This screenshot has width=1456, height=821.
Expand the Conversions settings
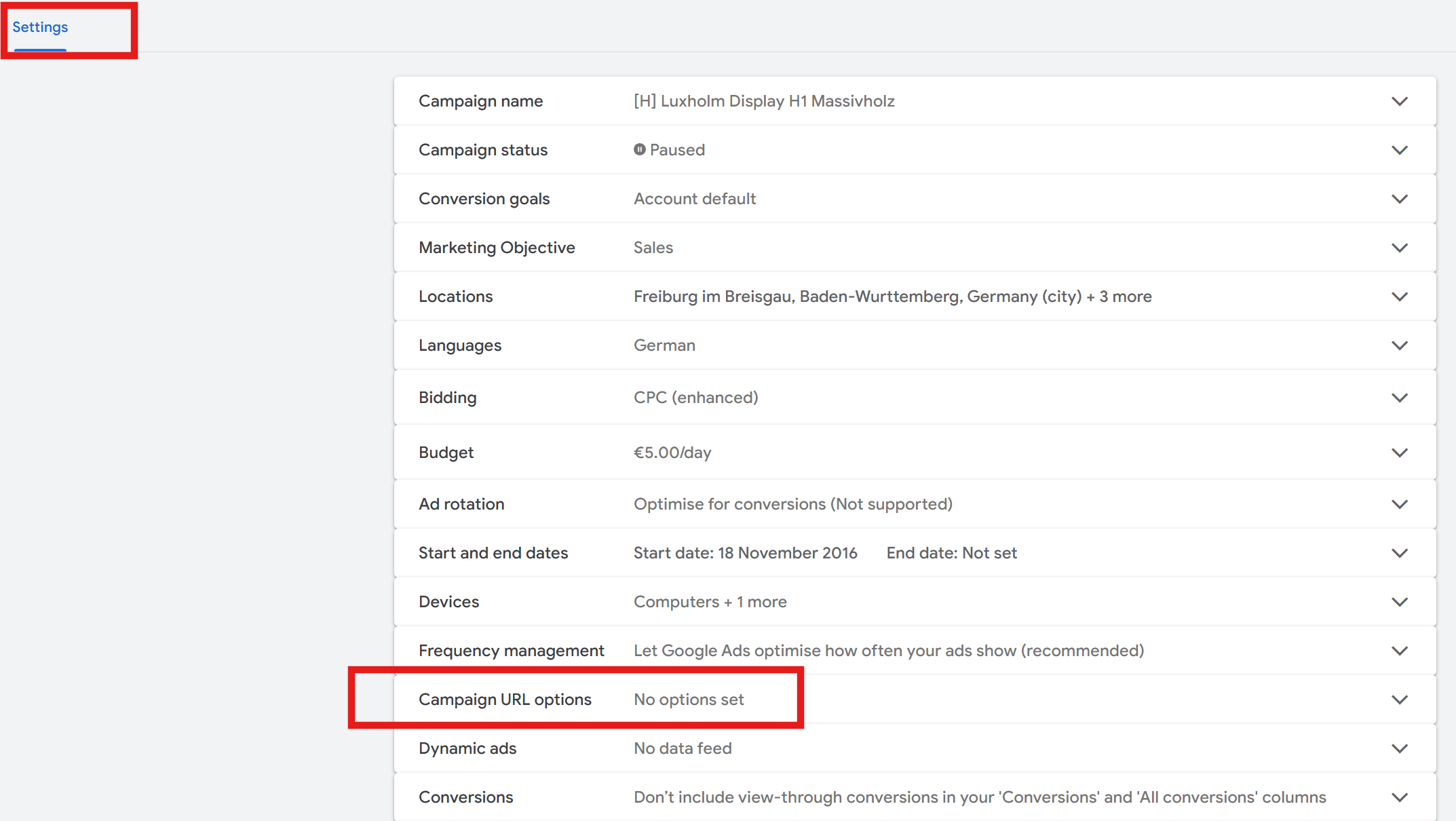point(1399,797)
